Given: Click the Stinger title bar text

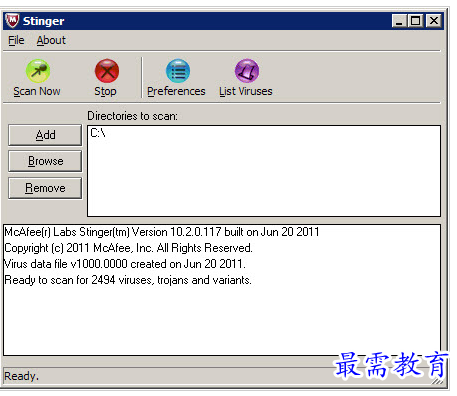Looking at the screenshot, I should pyautogui.click(x=43, y=21).
